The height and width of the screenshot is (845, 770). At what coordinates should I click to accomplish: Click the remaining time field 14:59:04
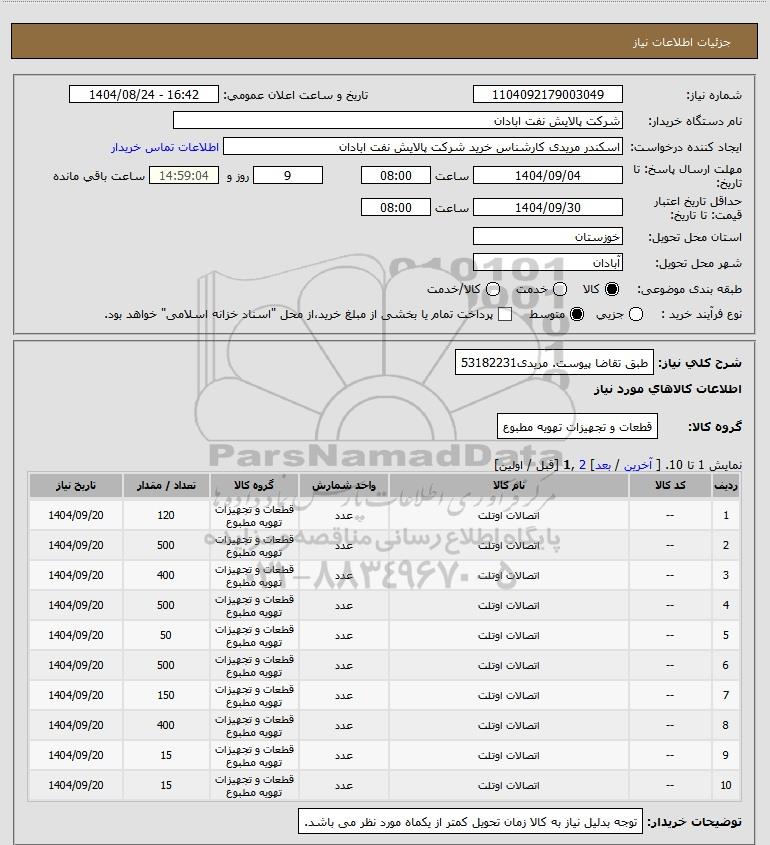(x=184, y=175)
